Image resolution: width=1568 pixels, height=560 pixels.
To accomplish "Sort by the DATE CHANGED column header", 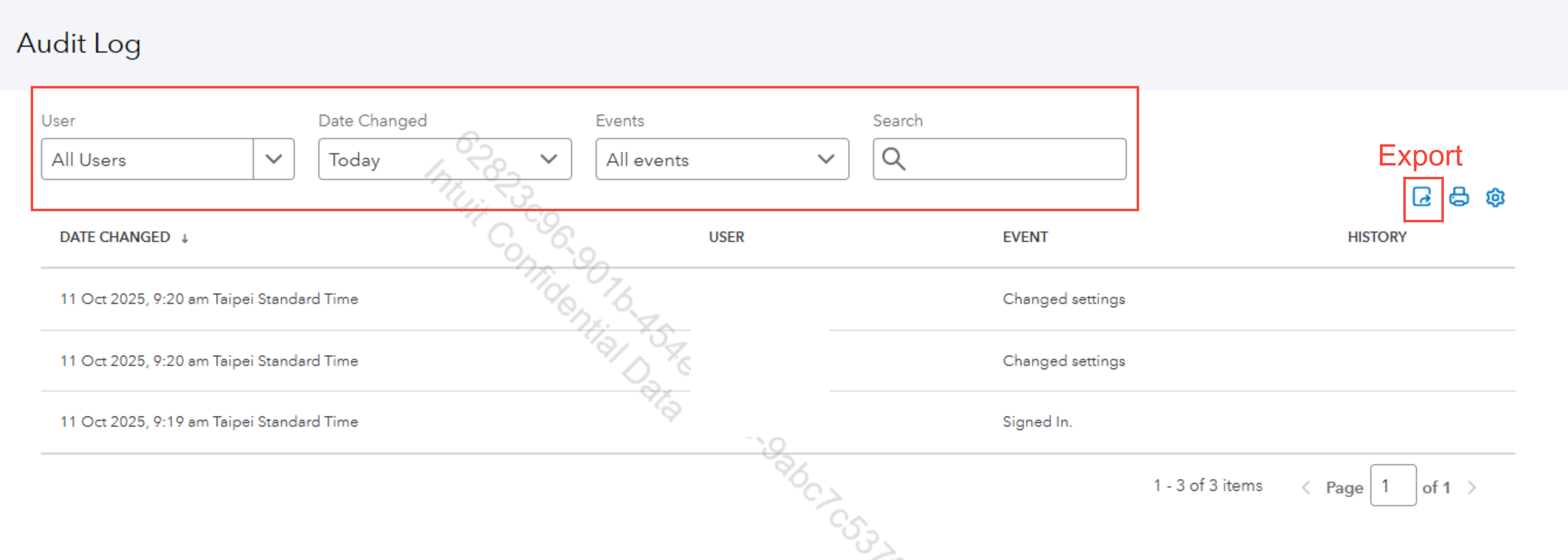I will pyautogui.click(x=115, y=237).
